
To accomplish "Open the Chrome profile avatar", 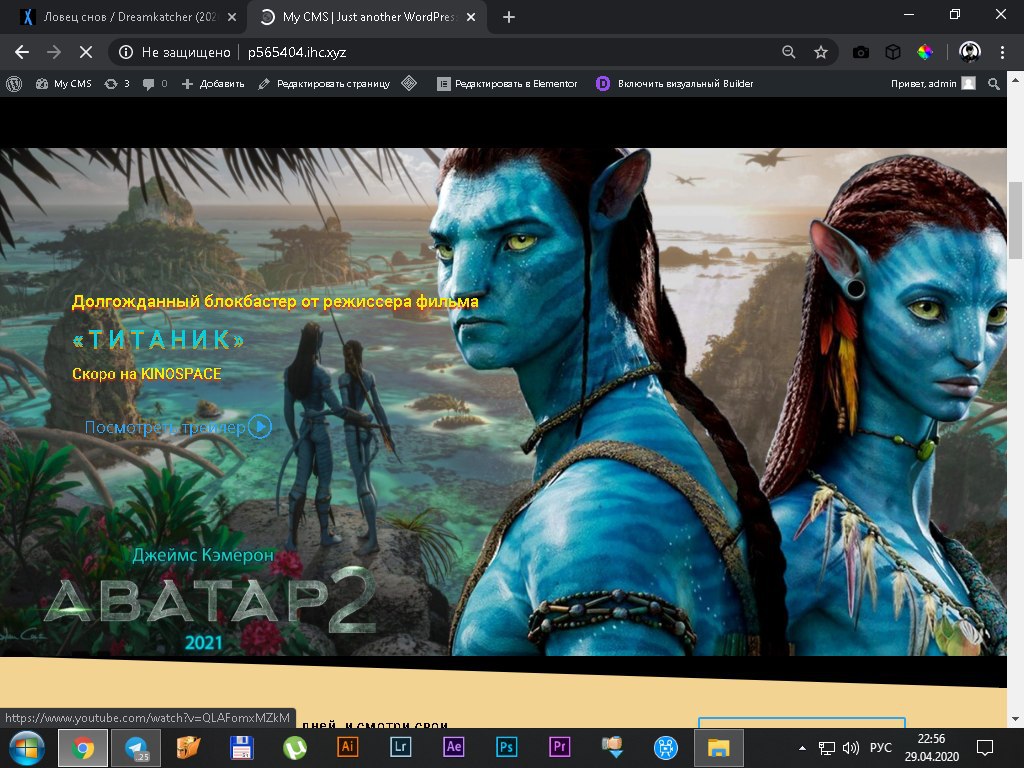I will pyautogui.click(x=970, y=52).
